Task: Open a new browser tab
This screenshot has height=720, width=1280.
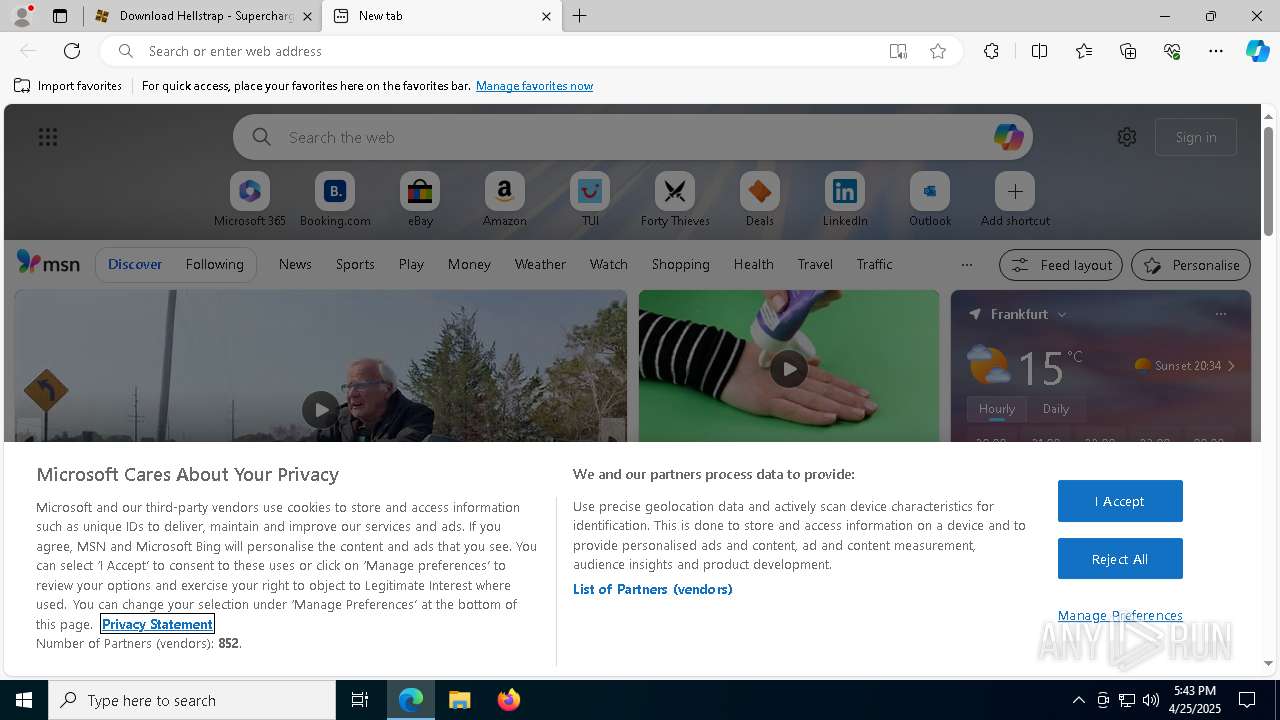Action: (580, 16)
